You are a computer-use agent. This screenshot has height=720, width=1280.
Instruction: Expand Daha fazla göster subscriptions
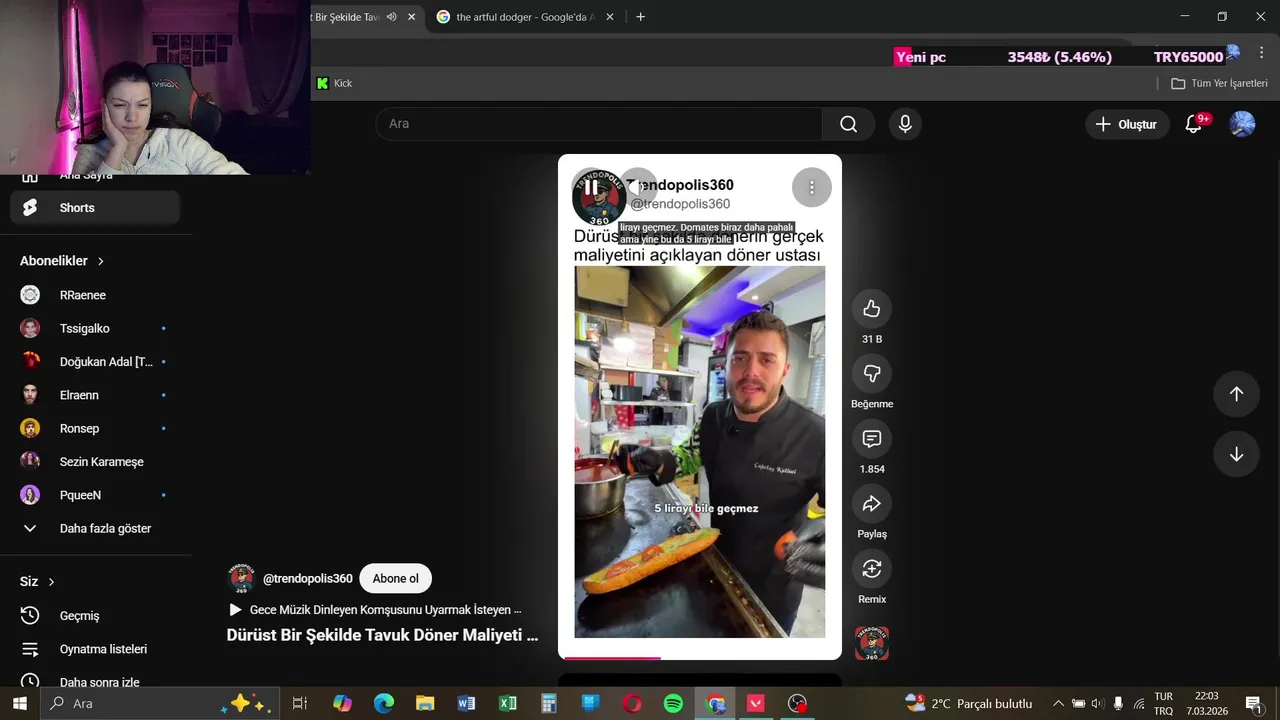point(95,528)
